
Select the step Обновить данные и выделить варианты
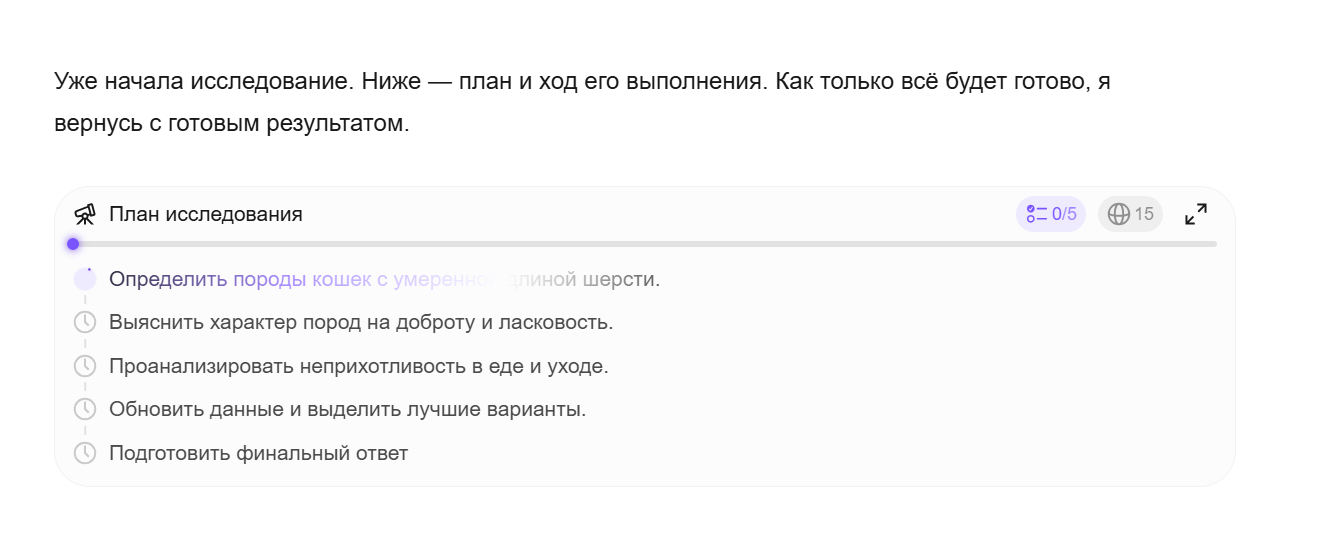[347, 409]
